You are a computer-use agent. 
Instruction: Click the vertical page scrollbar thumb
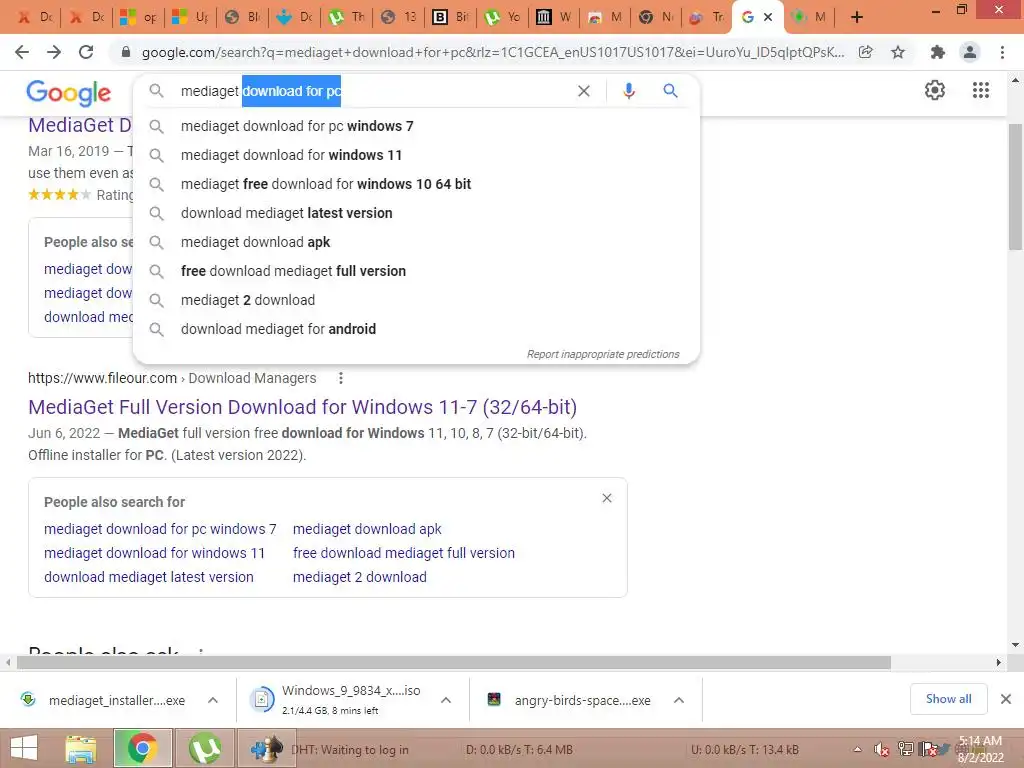tap(1015, 186)
